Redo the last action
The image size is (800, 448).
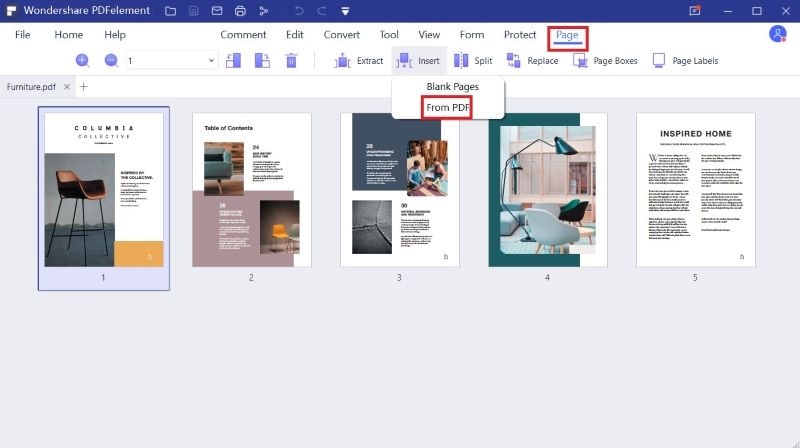click(x=322, y=11)
